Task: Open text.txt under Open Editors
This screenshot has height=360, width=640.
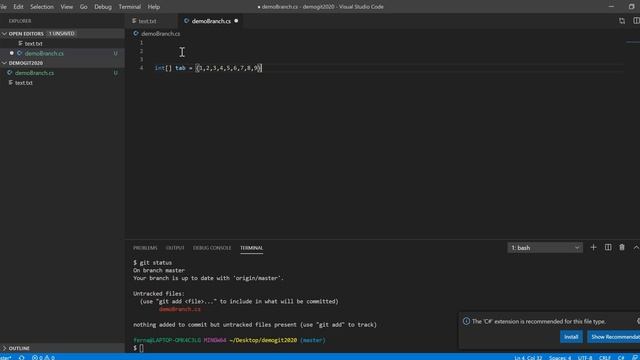Action: pos(33,43)
